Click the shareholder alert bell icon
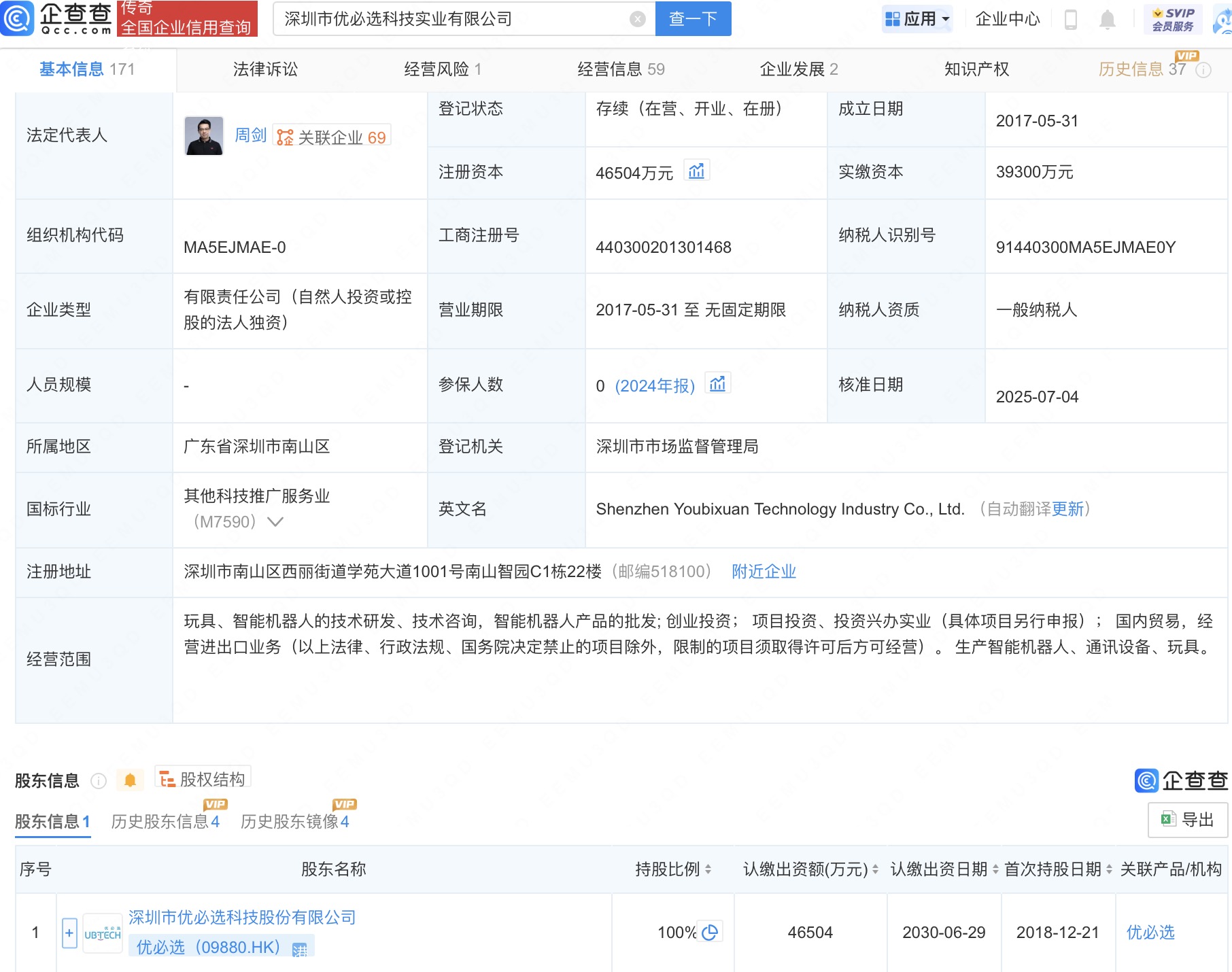 pos(130,780)
